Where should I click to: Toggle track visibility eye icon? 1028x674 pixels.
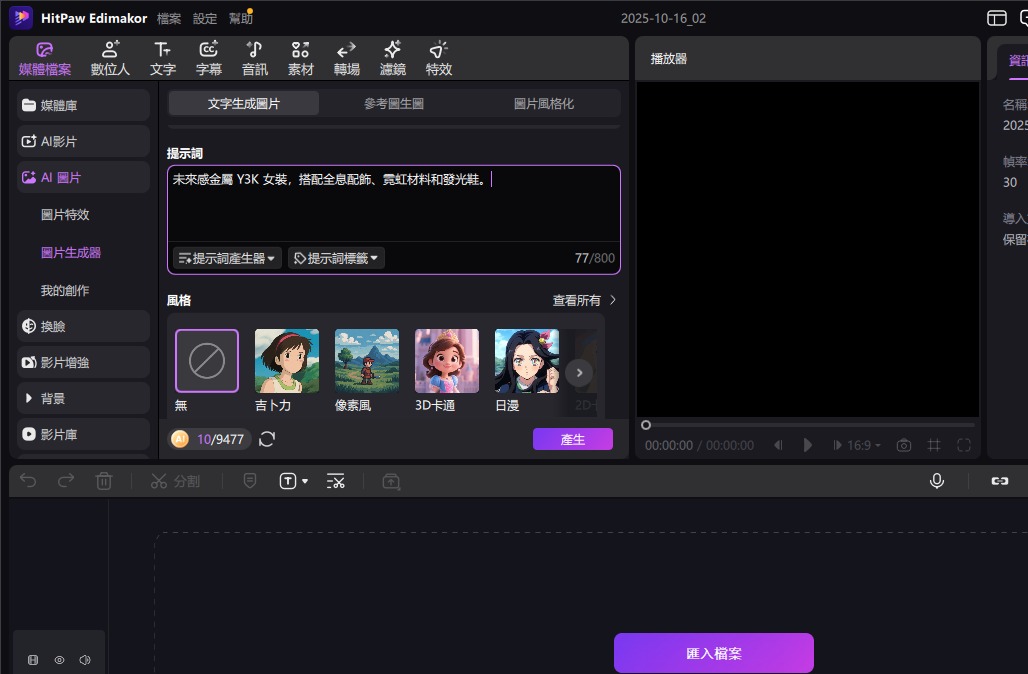[59, 660]
